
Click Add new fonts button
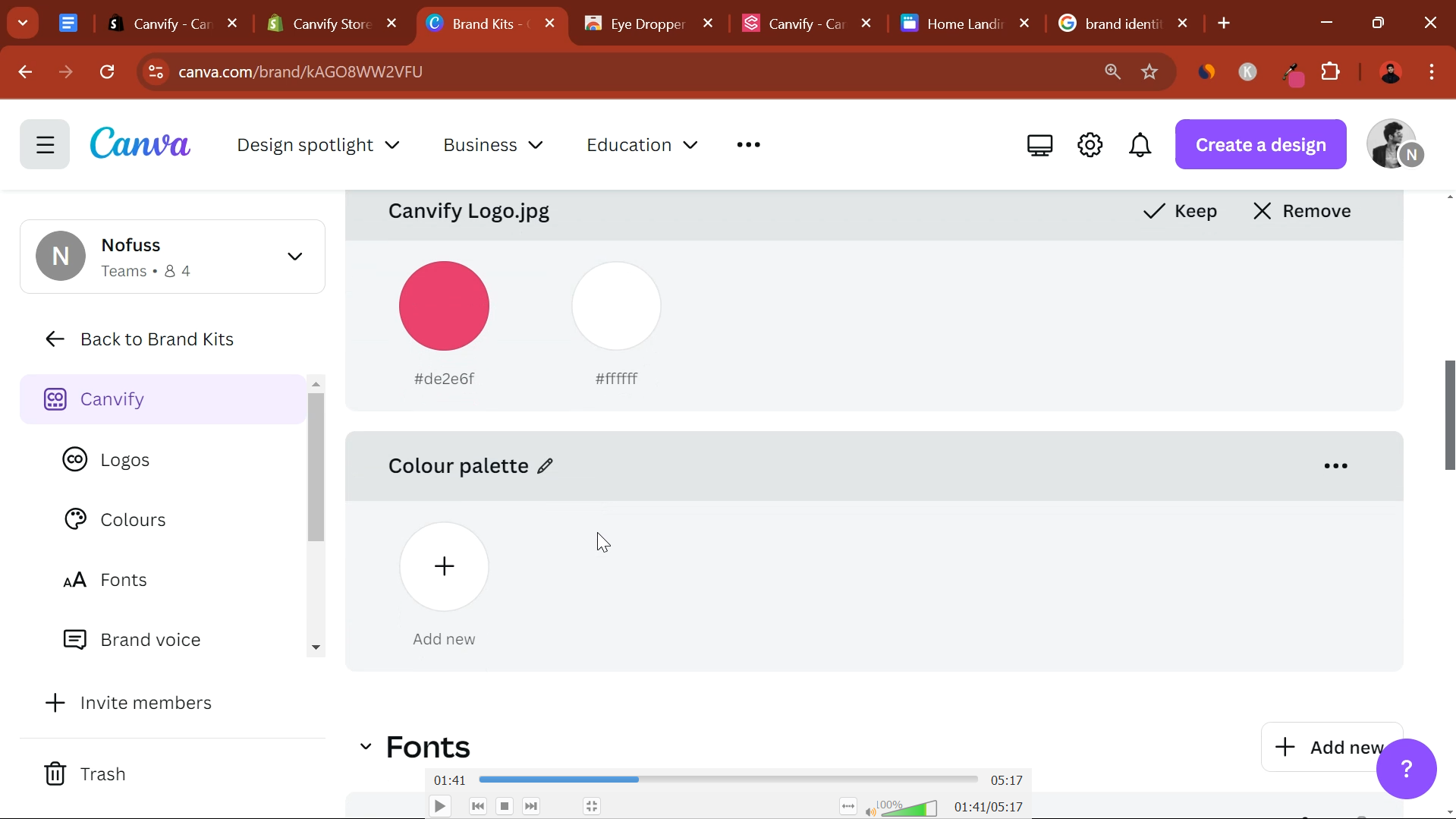[1332, 747]
